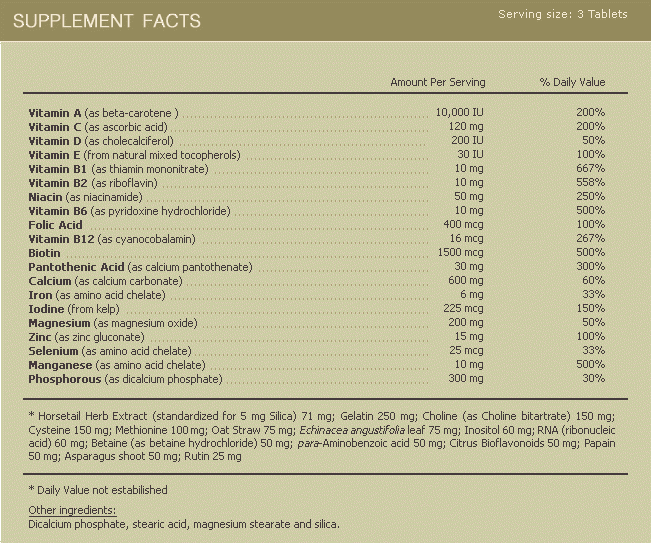The image size is (651, 543).
Task: Click the '200 IU' amount value
Action: pyautogui.click(x=467, y=140)
